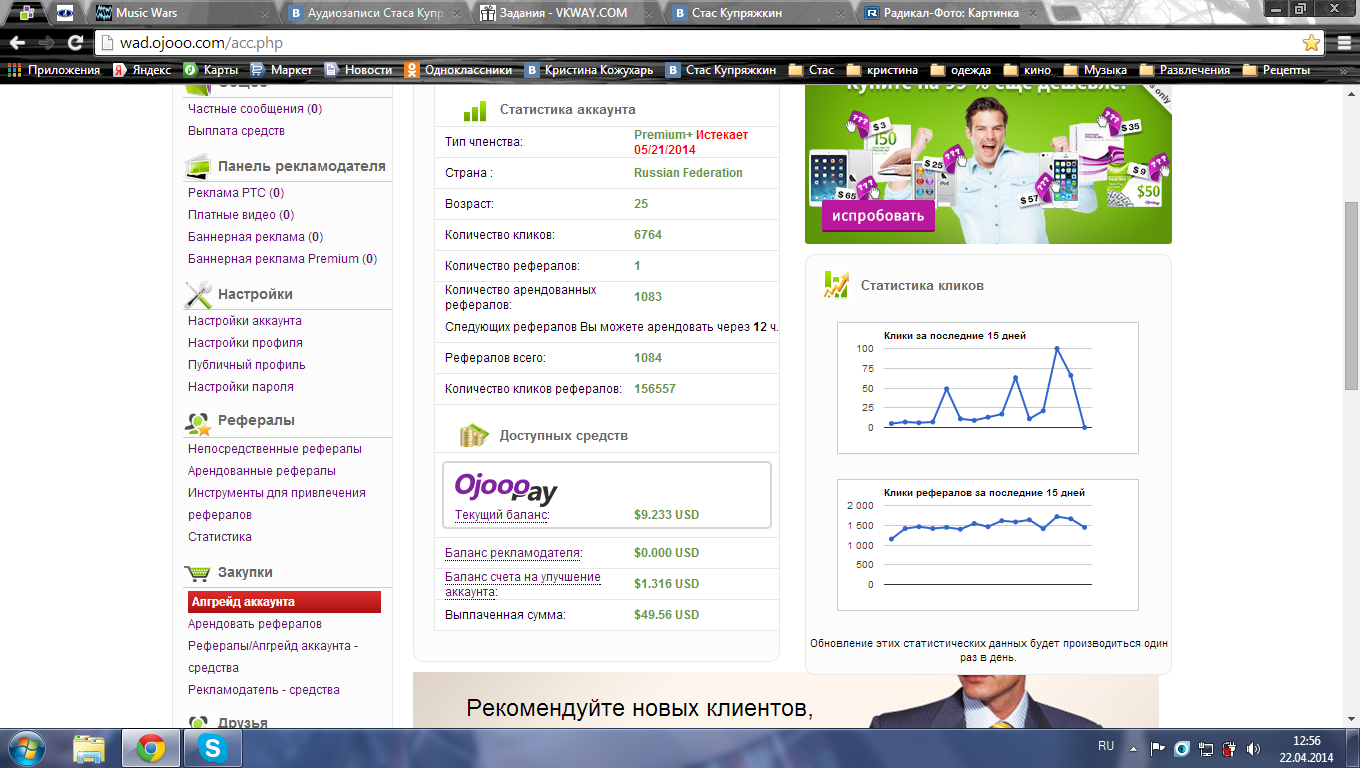Image resolution: width=1360 pixels, height=768 pixels.
Task: Bookmark this page with the star icon
Action: [x=1311, y=43]
